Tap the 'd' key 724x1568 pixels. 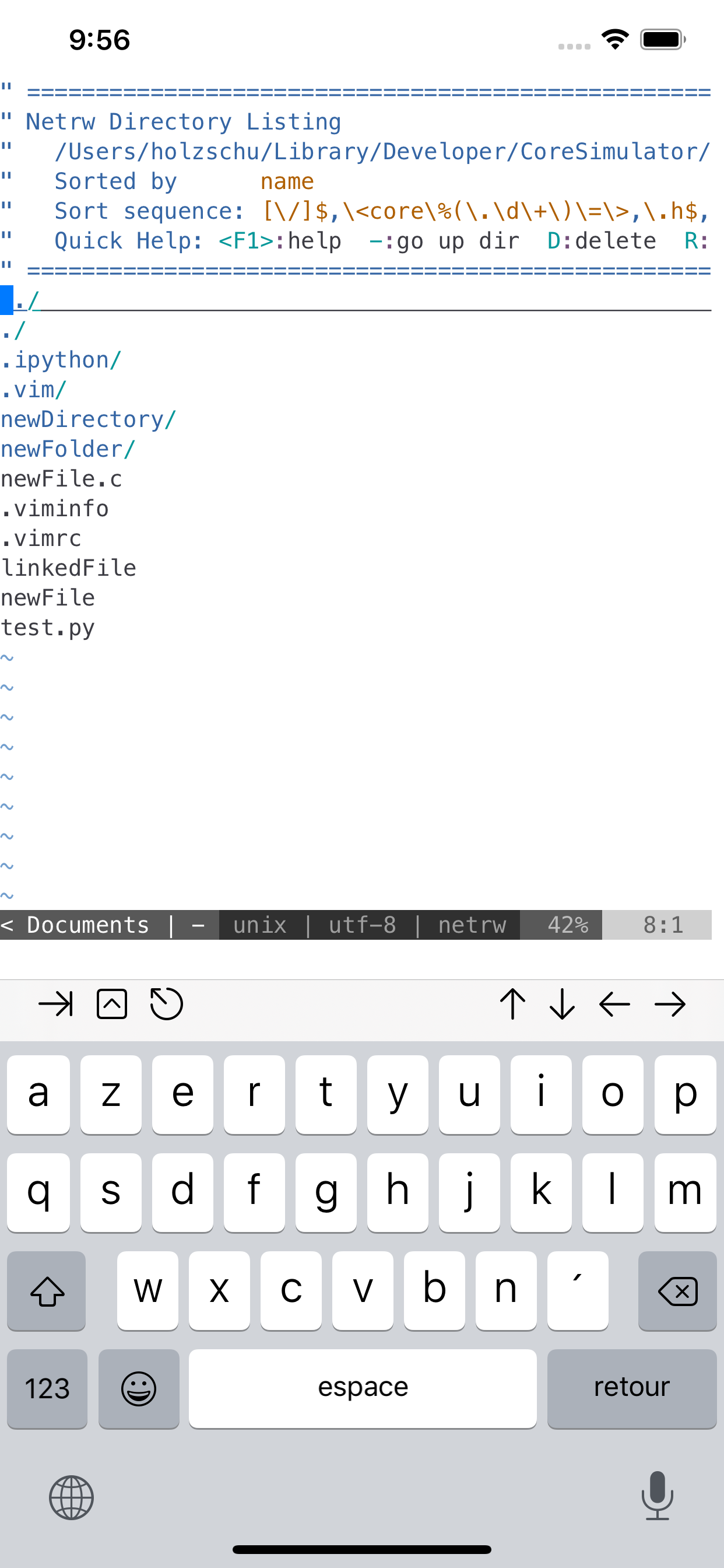tap(182, 1192)
